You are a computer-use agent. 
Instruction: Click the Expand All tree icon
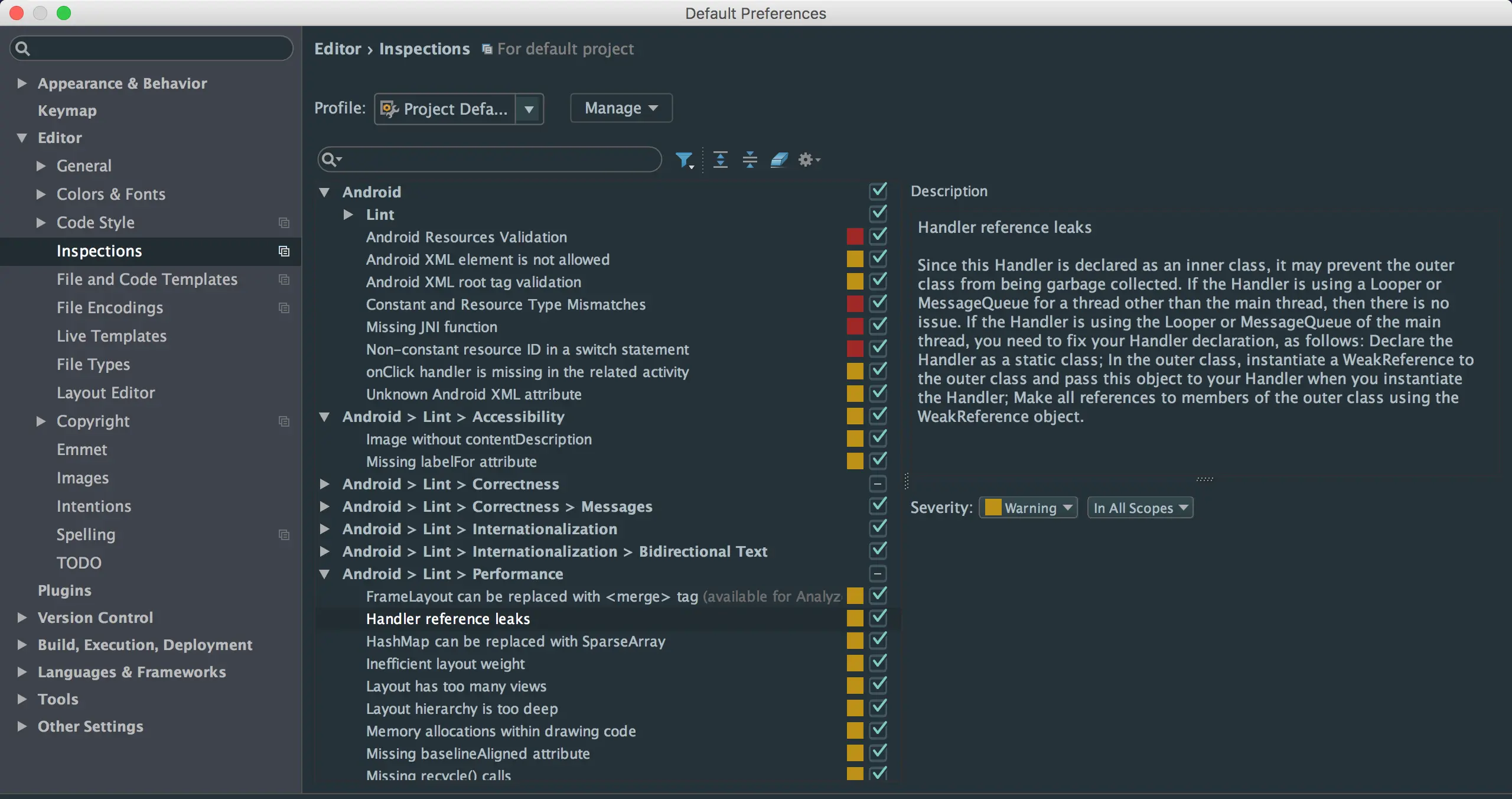[x=720, y=160]
